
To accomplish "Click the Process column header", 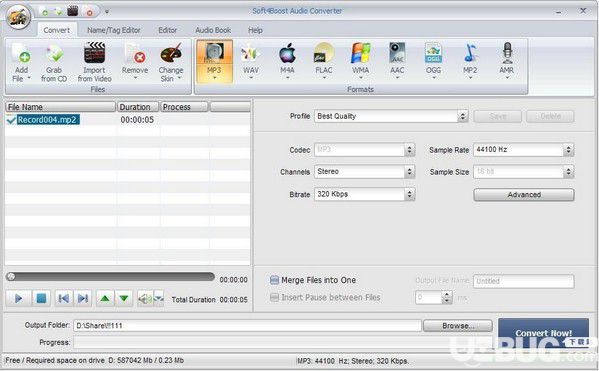I will coord(184,107).
